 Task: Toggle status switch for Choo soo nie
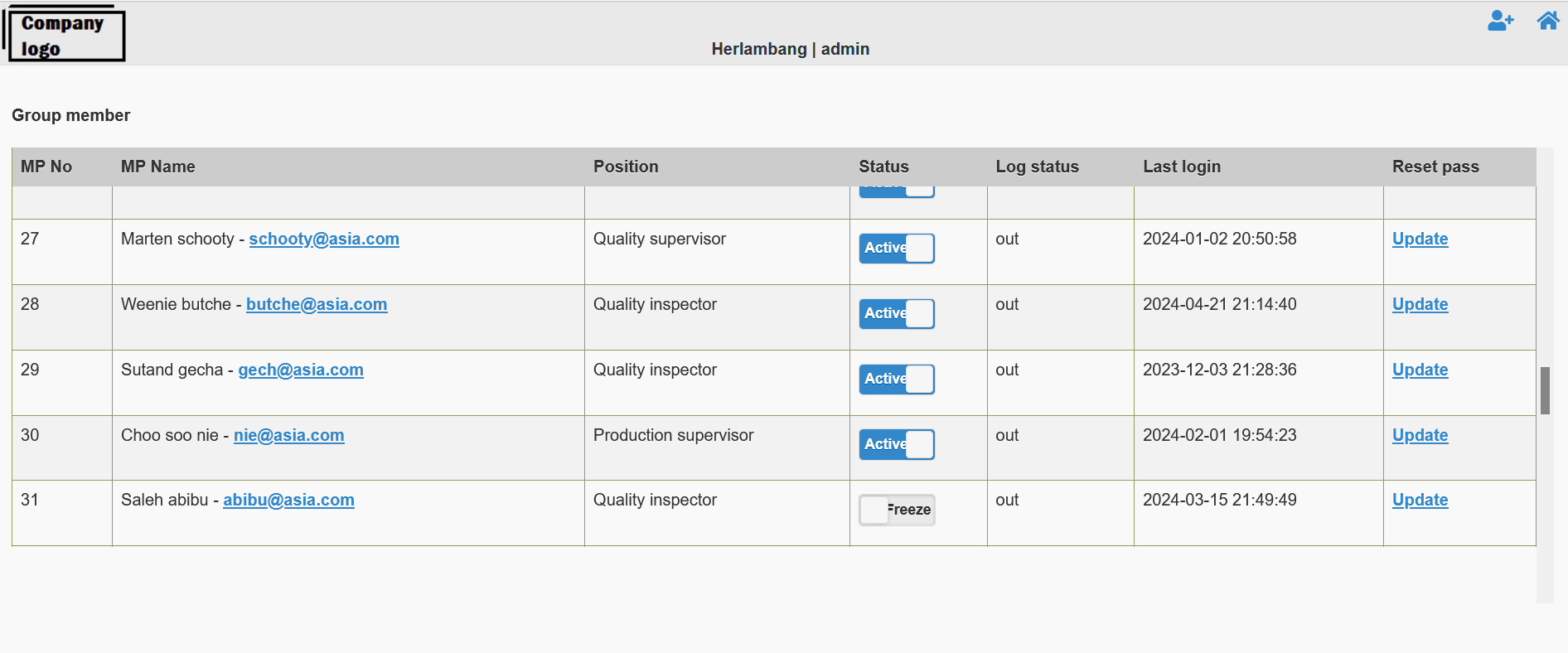(x=896, y=444)
